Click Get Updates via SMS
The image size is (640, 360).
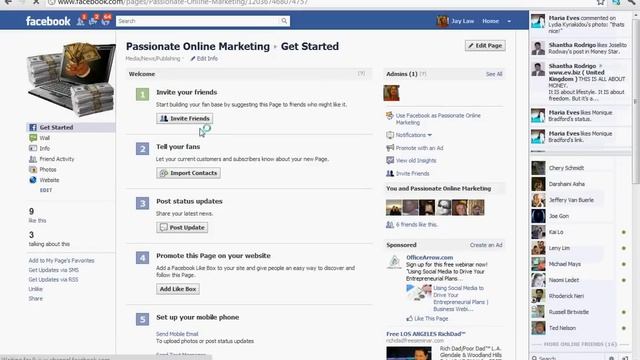click(53, 270)
